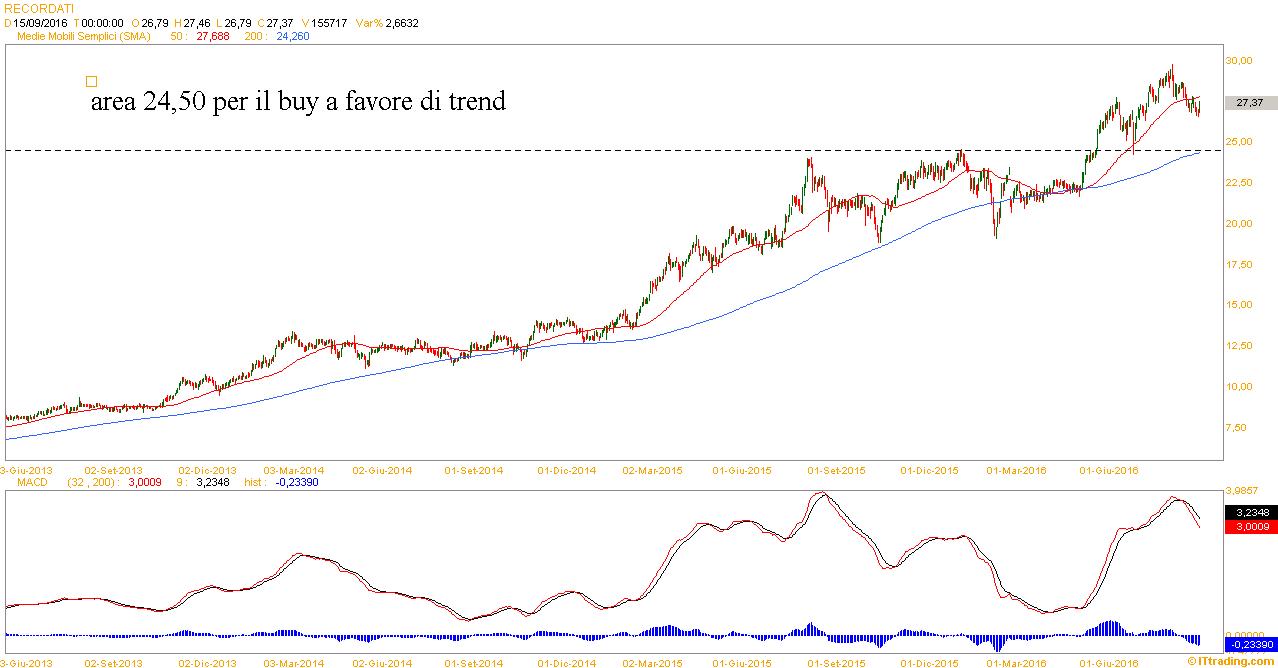
Task: Click 01-Set-2015 date under the MACD panel
Action: click(x=836, y=662)
